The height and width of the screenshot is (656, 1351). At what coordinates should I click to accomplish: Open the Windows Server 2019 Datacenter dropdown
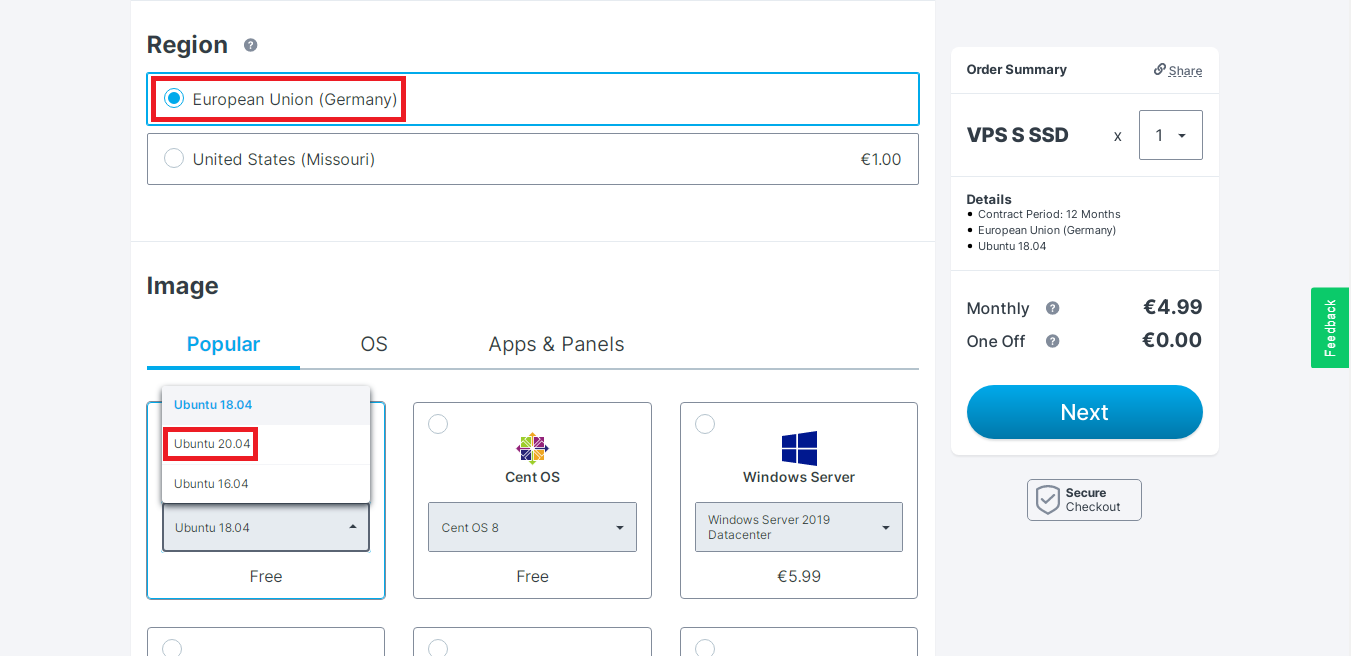(799, 527)
